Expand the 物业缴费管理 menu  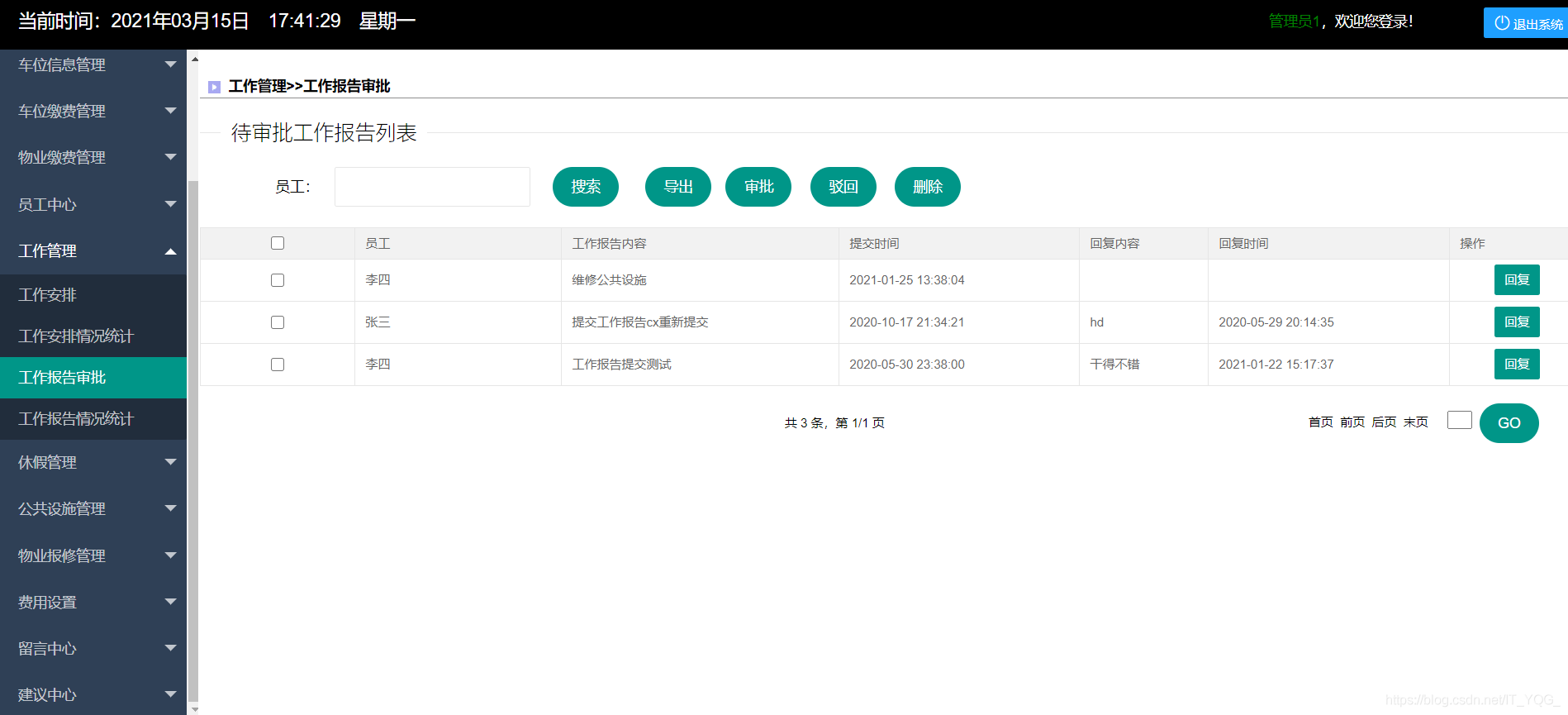[93, 157]
